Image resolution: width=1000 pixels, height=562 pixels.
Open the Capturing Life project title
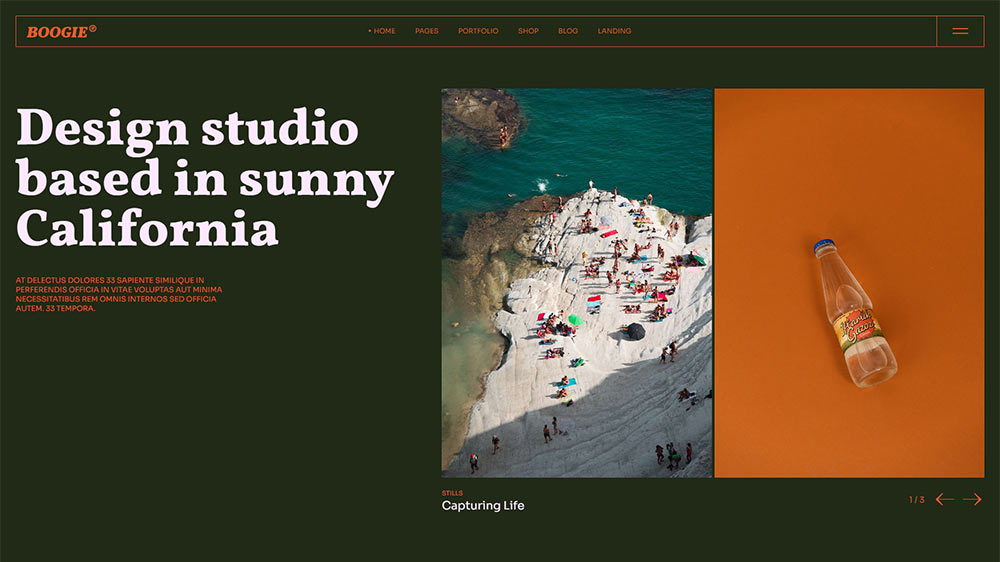(x=483, y=506)
